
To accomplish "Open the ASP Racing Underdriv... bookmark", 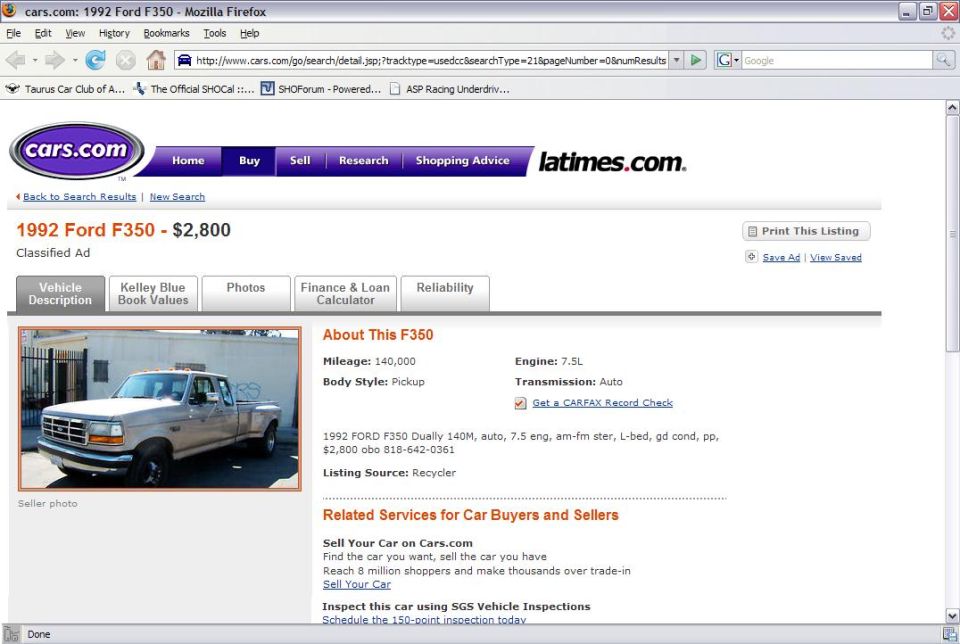I will [449, 89].
